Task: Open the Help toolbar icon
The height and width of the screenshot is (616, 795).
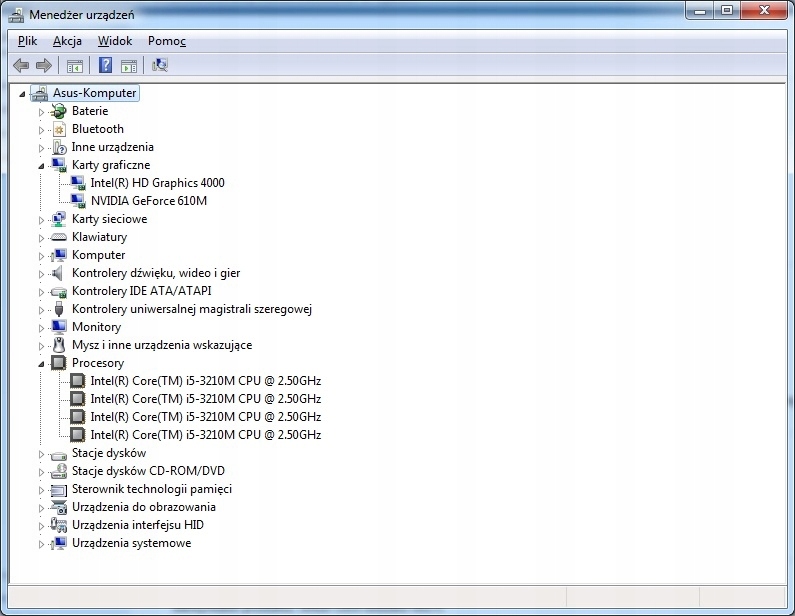Action: coord(105,65)
